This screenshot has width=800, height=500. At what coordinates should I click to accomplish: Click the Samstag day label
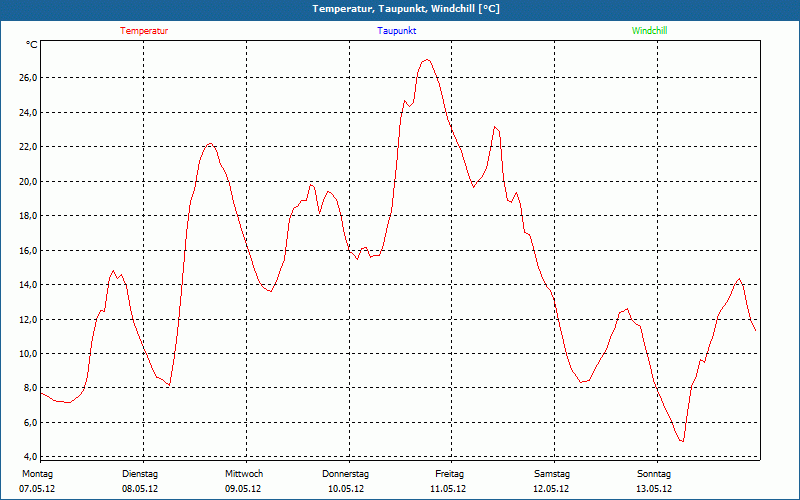click(x=552, y=474)
